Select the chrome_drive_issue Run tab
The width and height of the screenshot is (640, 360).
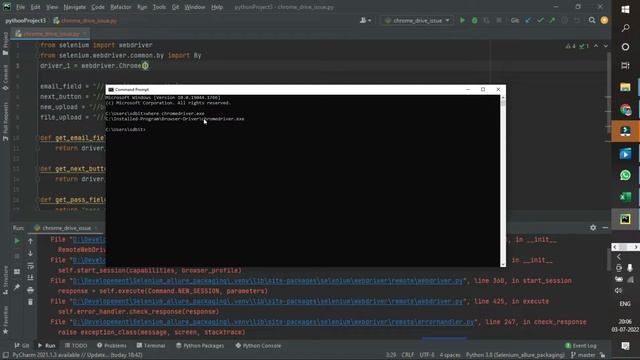pos(67,228)
